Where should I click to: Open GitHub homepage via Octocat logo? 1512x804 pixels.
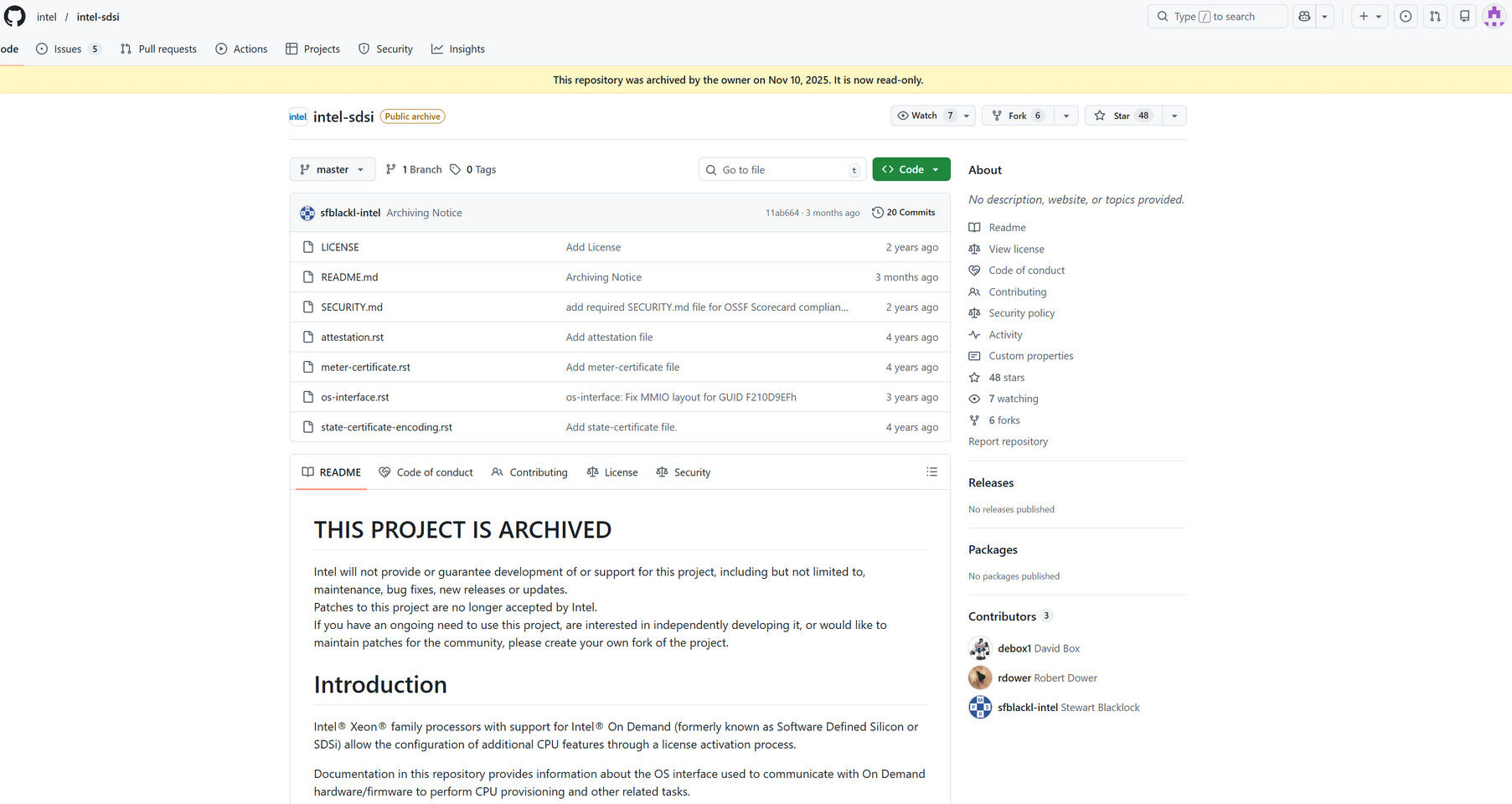click(x=15, y=16)
